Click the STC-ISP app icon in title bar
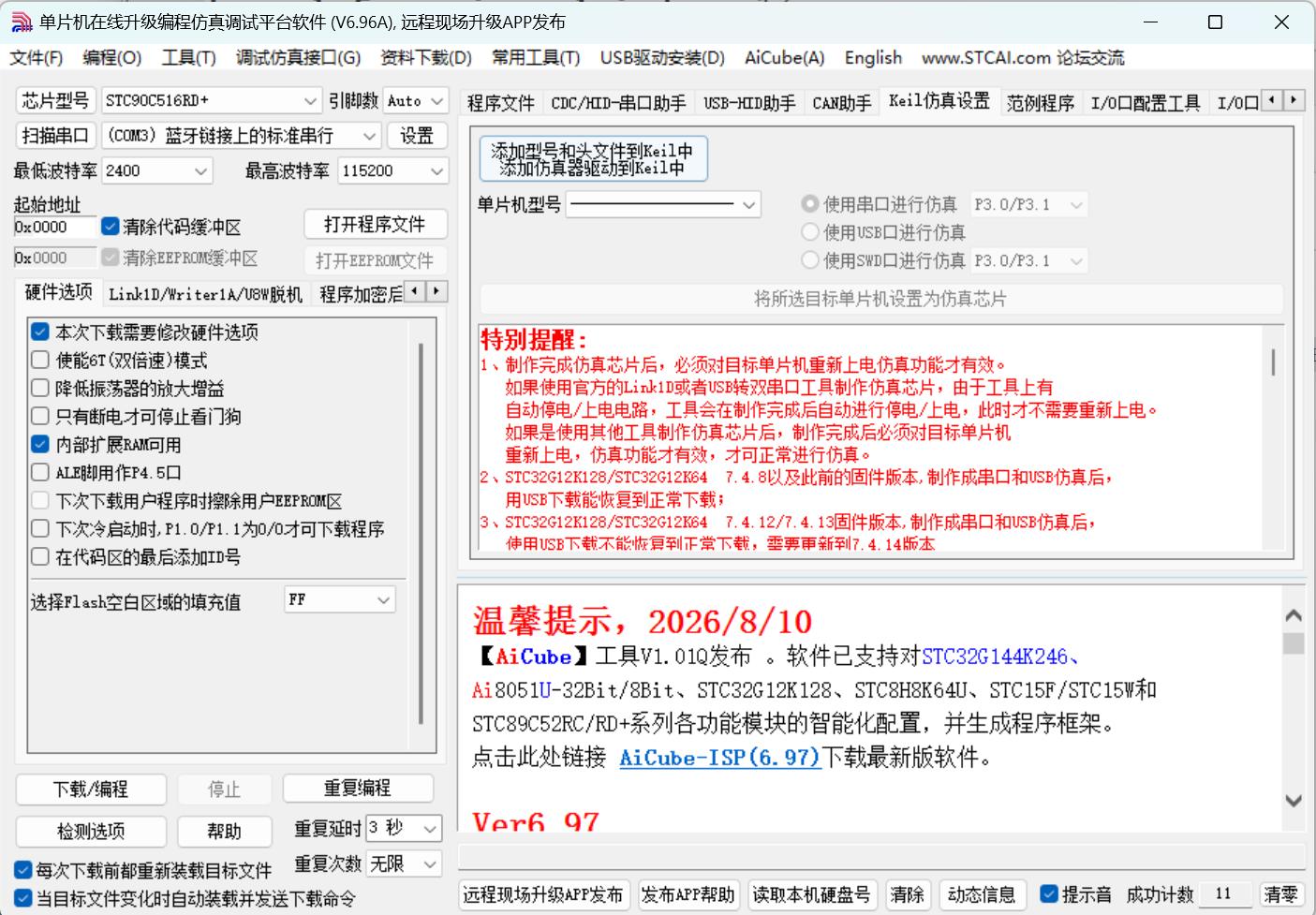1316x915 pixels. point(22,22)
